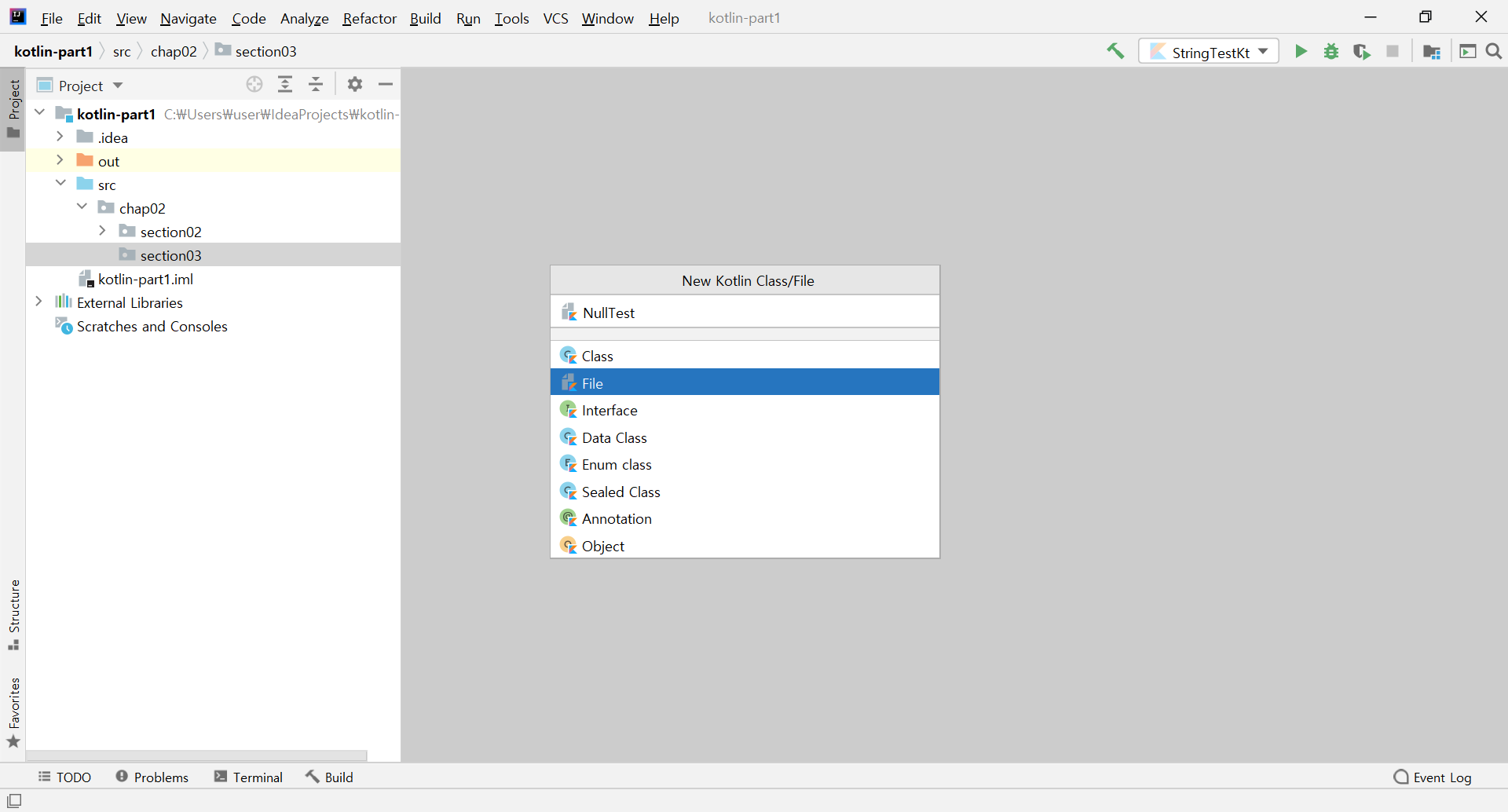The width and height of the screenshot is (1508, 812).
Task: Open Project Structure icon in toolbar
Action: point(1432,52)
